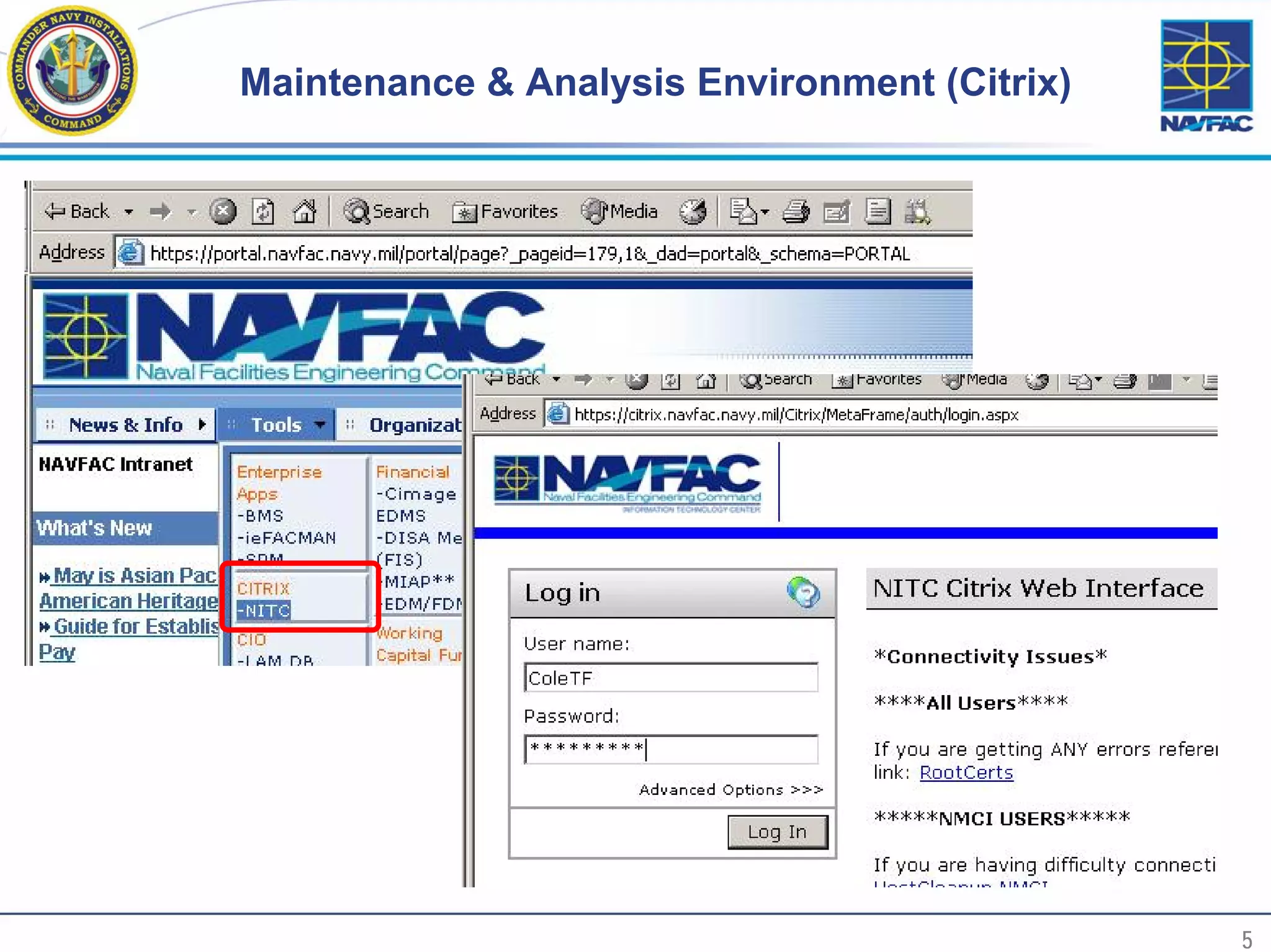Click Mail icon in portal browser toolbar
Screen dimensions: 1271x952
pos(743,212)
